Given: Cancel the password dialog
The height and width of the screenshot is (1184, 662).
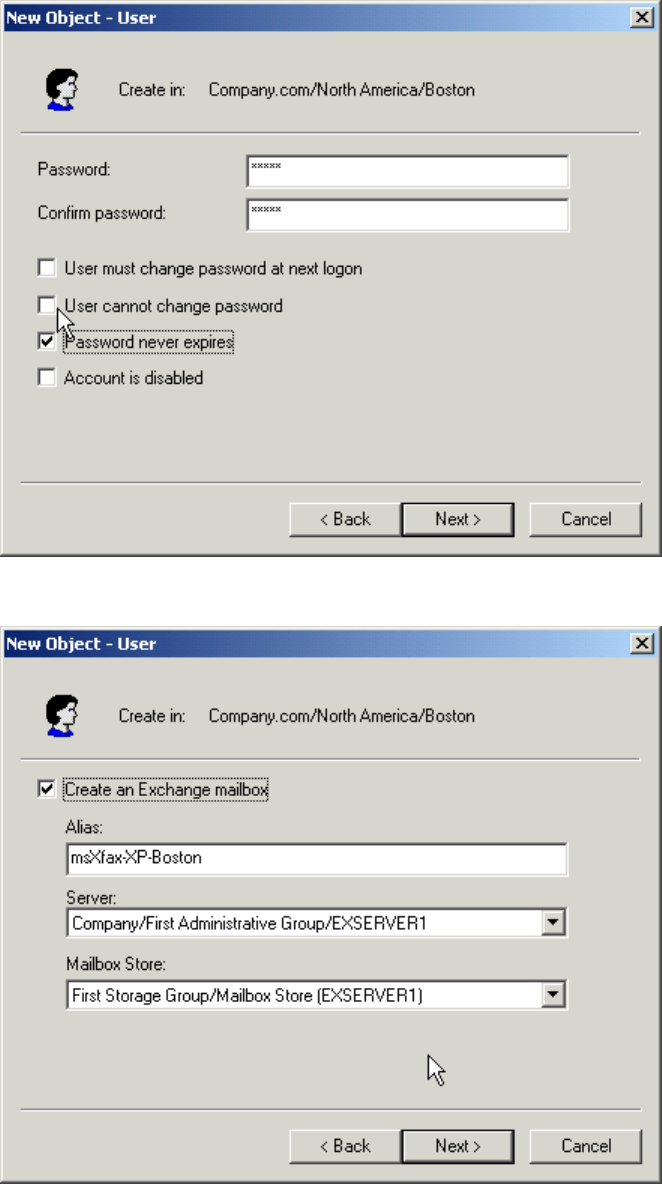Looking at the screenshot, I should tap(585, 519).
